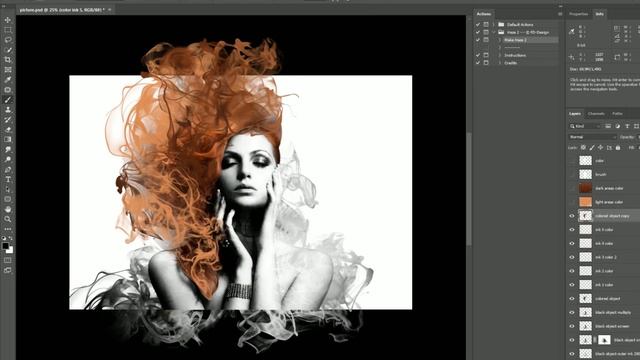Select the Eyedropper tool in the toolbar
This screenshot has width=640, height=360.
pyautogui.click(x=8, y=80)
